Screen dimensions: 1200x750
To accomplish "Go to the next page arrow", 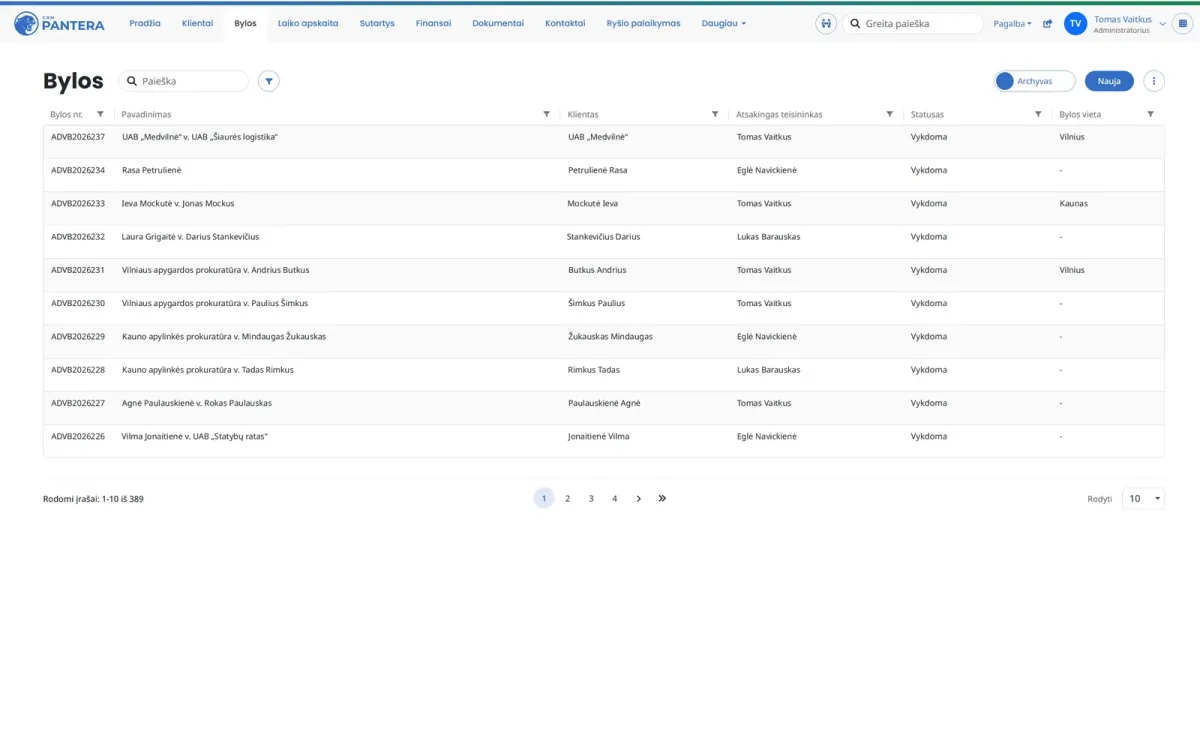I will (639, 498).
